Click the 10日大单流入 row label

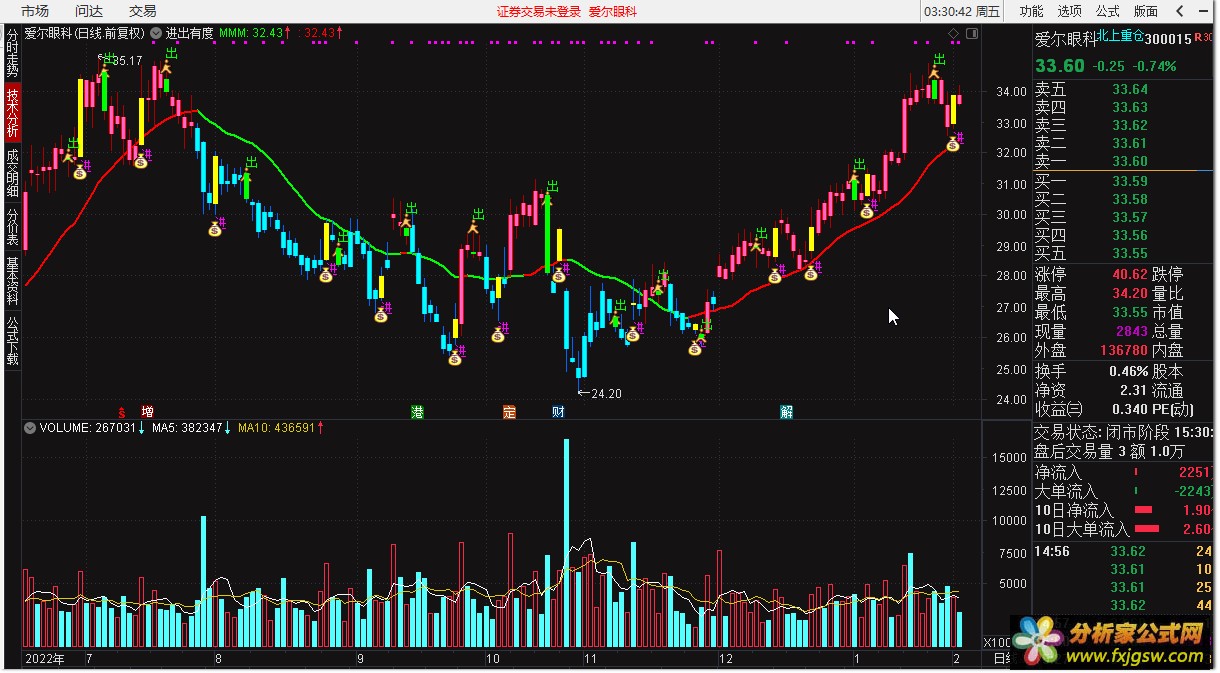[x=1082, y=529]
